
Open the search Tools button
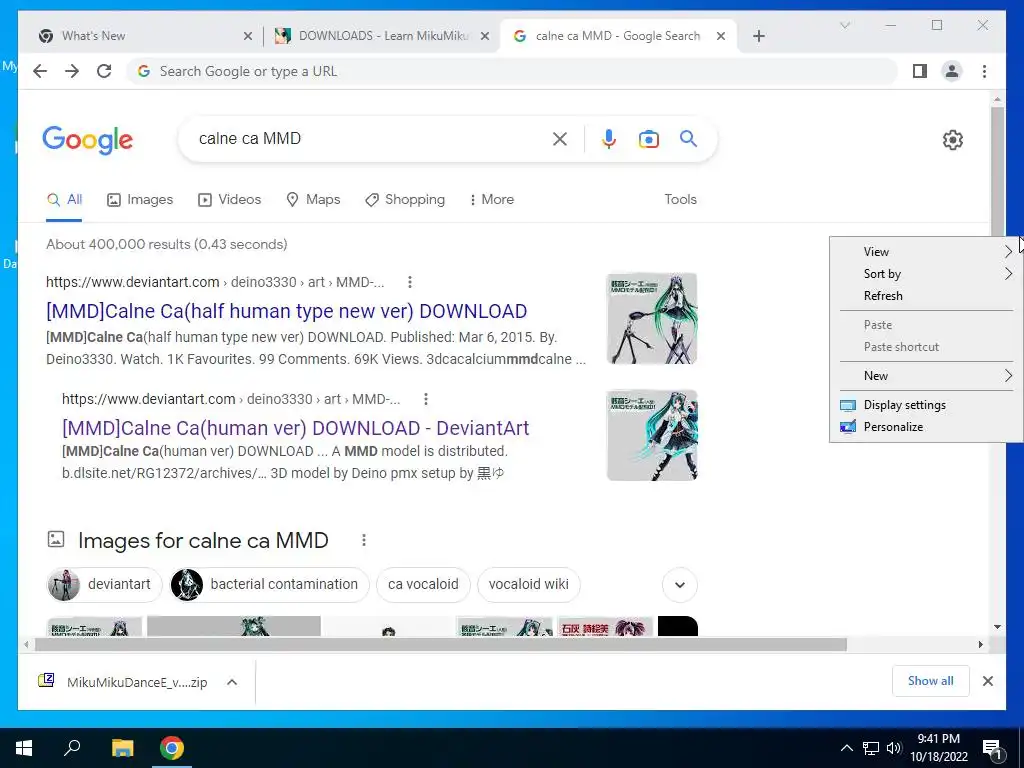coord(680,199)
